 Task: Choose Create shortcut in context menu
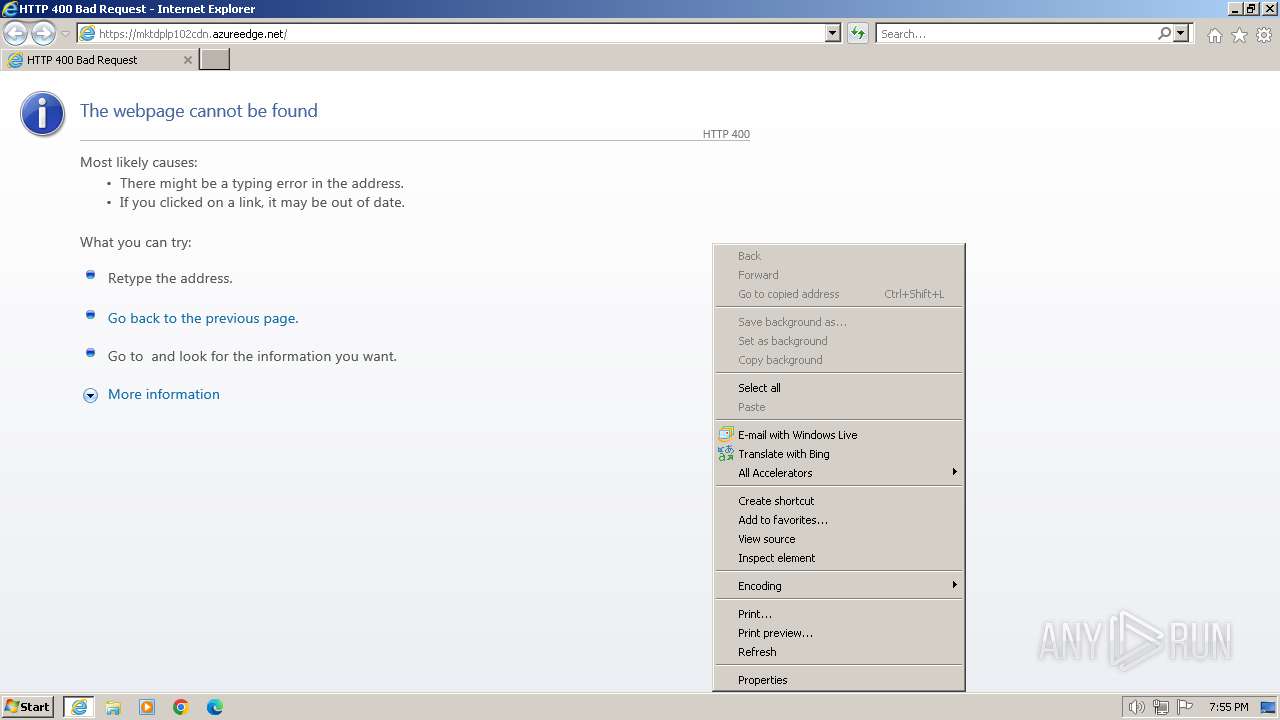click(x=839, y=501)
